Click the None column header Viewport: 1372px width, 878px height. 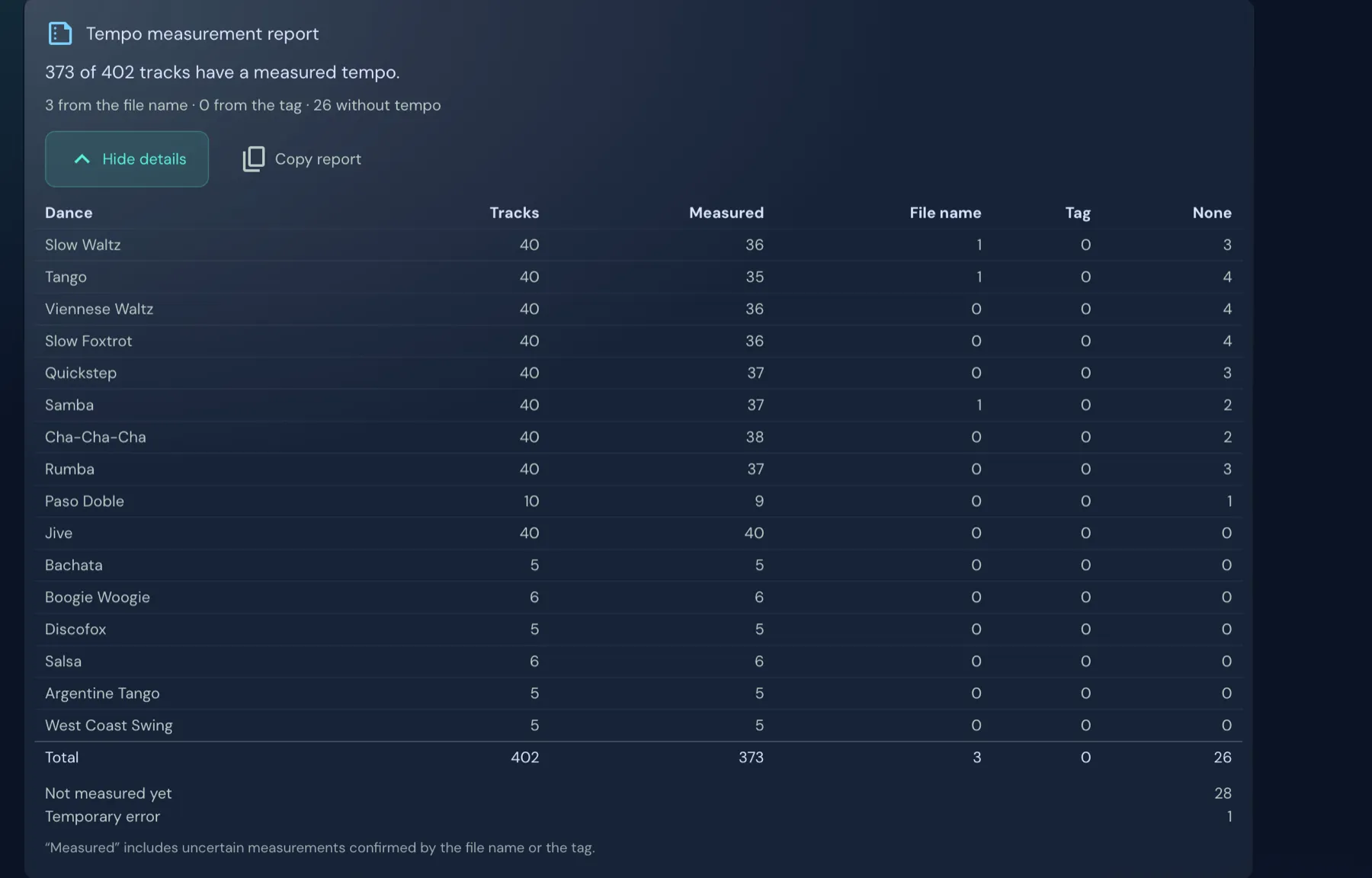[x=1212, y=213]
